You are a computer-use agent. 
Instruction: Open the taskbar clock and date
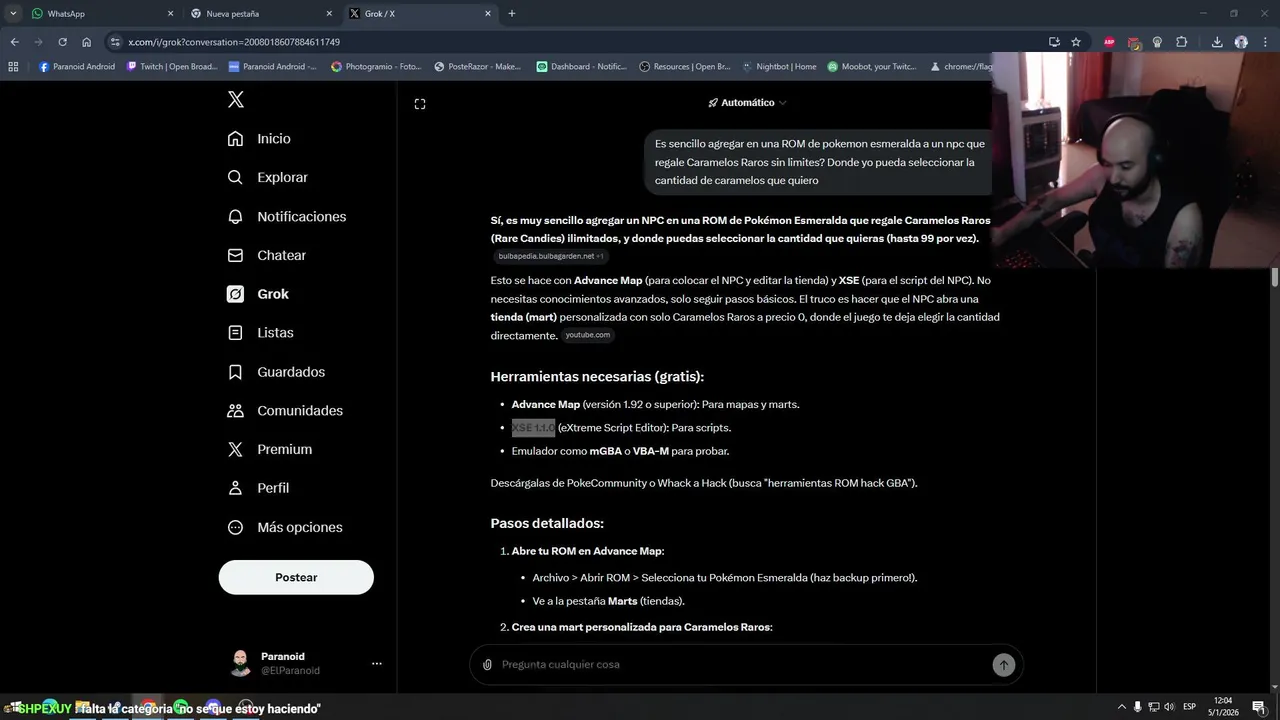[1222, 707]
